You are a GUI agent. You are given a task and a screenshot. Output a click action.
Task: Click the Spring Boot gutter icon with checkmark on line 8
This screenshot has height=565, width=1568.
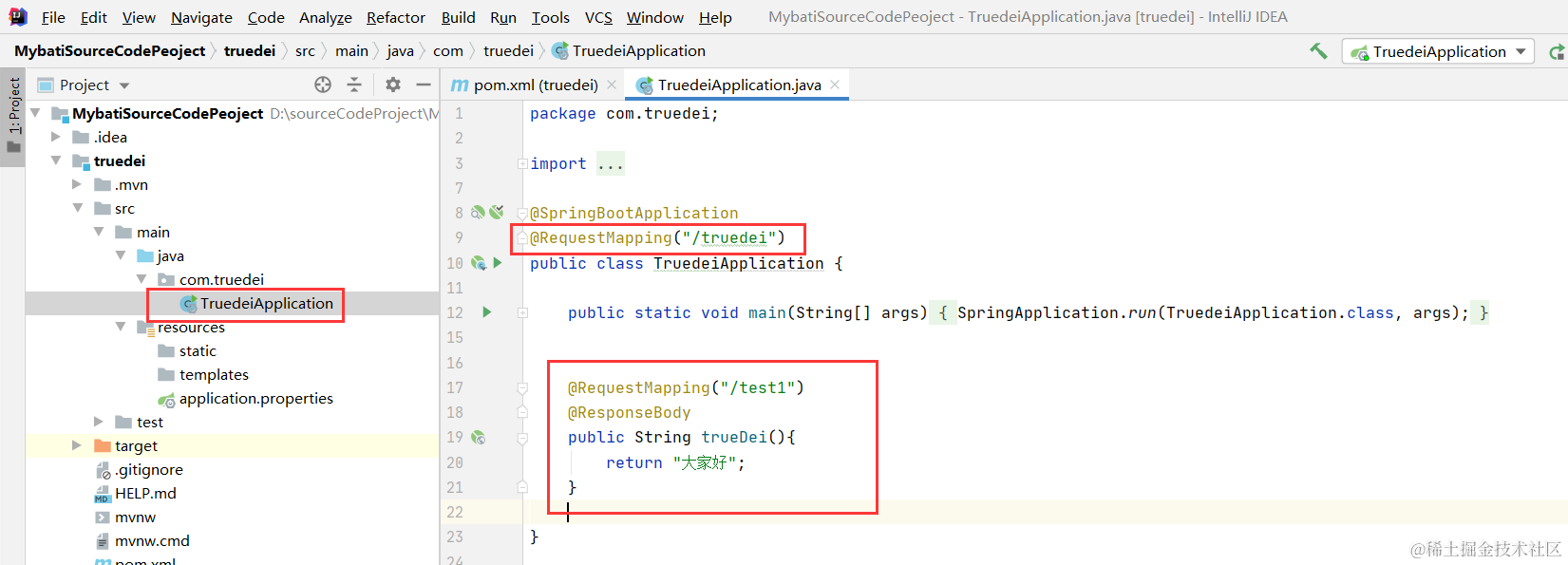point(497,213)
